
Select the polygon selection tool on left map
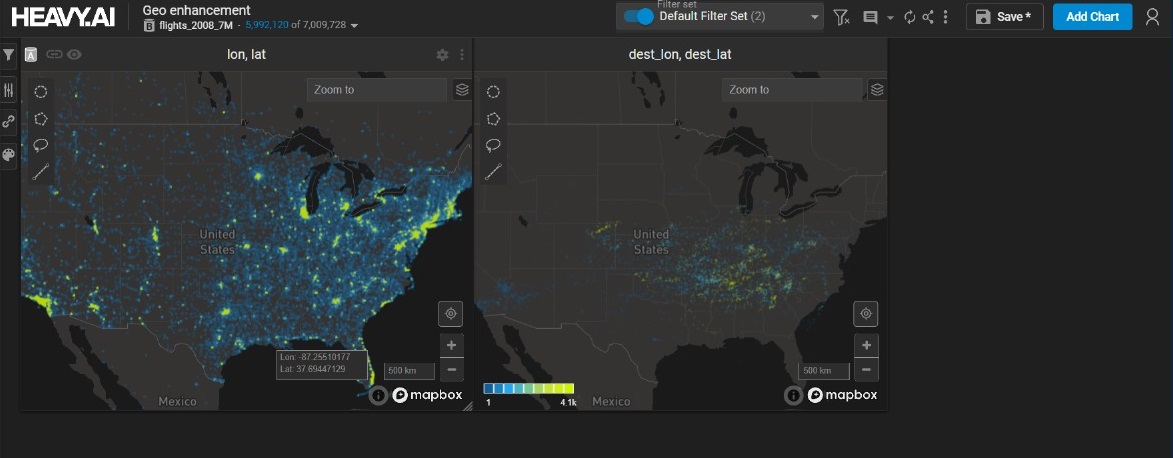(x=41, y=118)
